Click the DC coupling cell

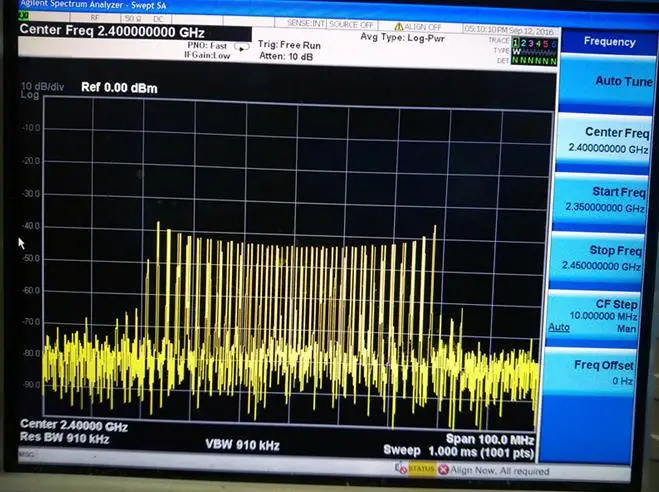tap(158, 19)
